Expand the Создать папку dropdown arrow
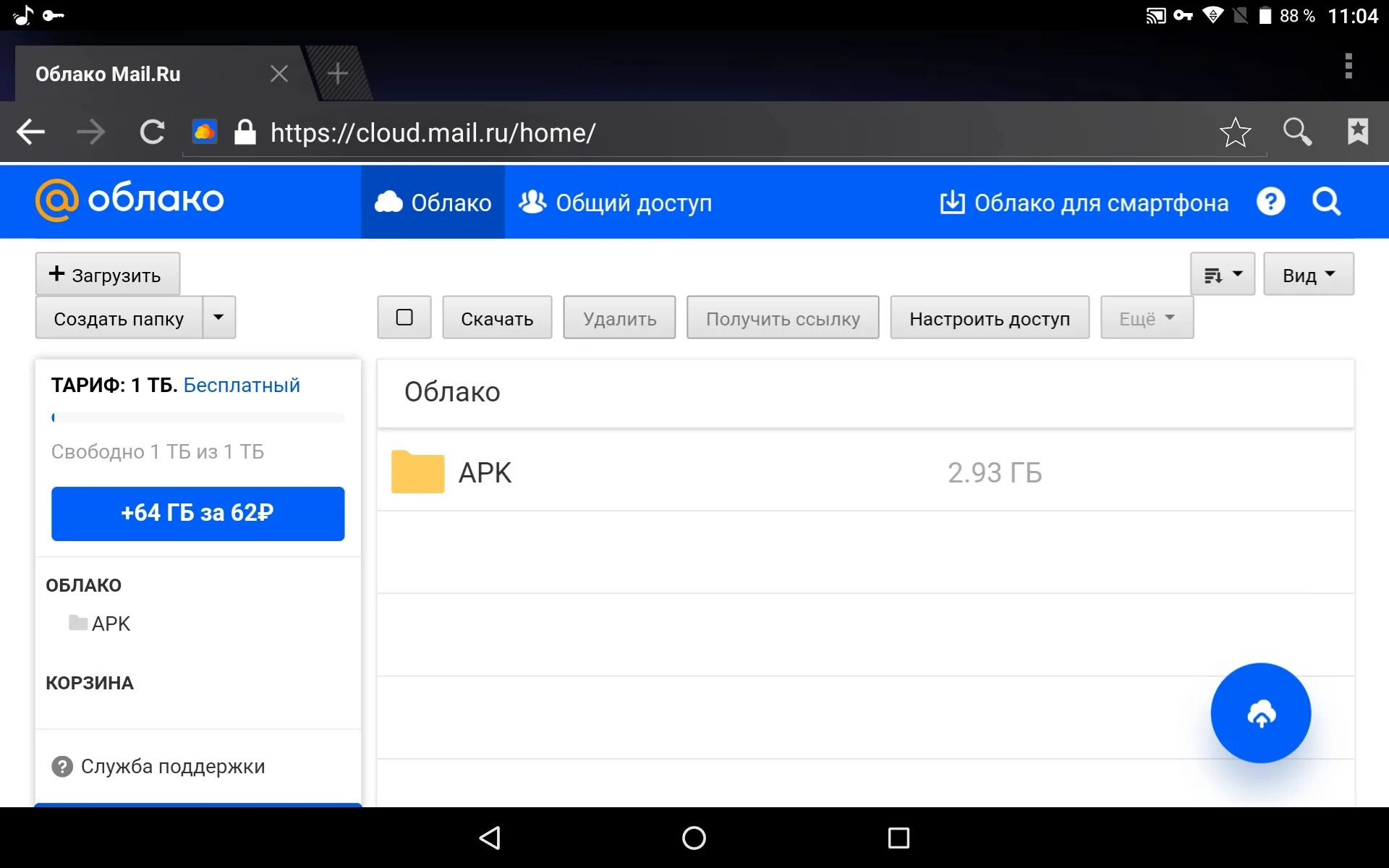 coord(219,318)
